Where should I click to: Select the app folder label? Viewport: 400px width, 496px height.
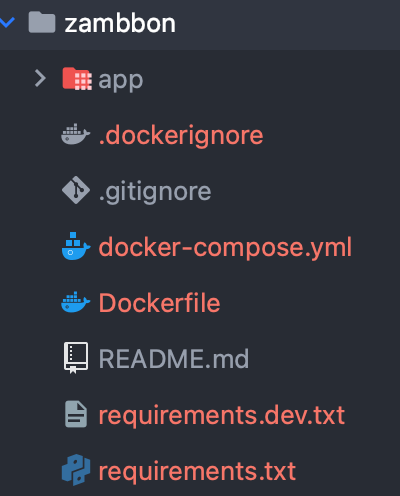121,81
